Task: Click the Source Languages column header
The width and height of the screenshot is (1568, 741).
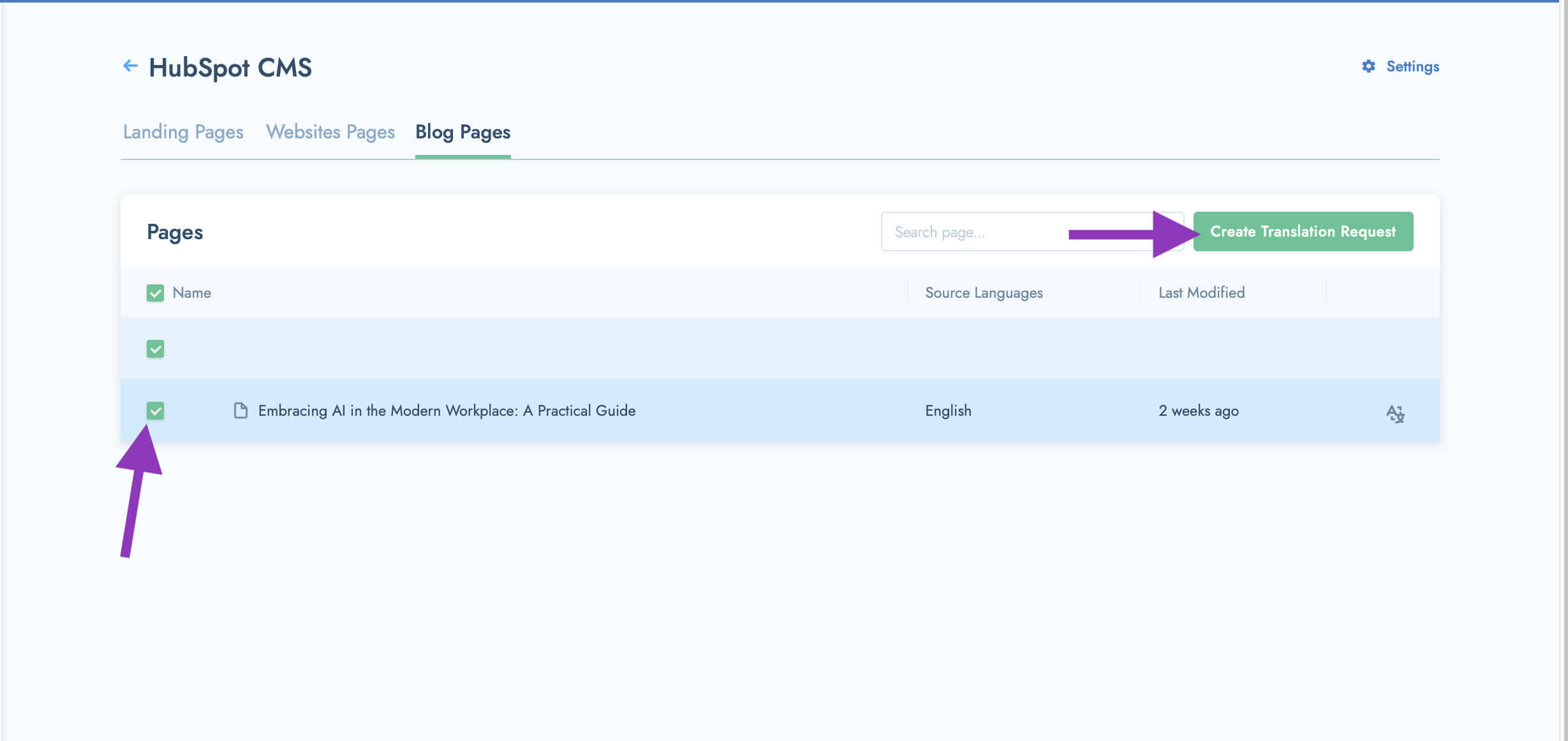Action: pos(984,293)
